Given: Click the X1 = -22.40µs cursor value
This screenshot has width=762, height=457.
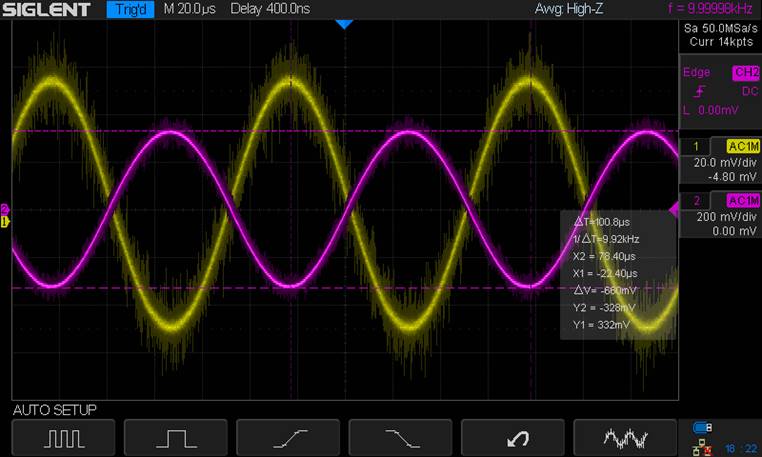Looking at the screenshot, I should click(x=605, y=273).
